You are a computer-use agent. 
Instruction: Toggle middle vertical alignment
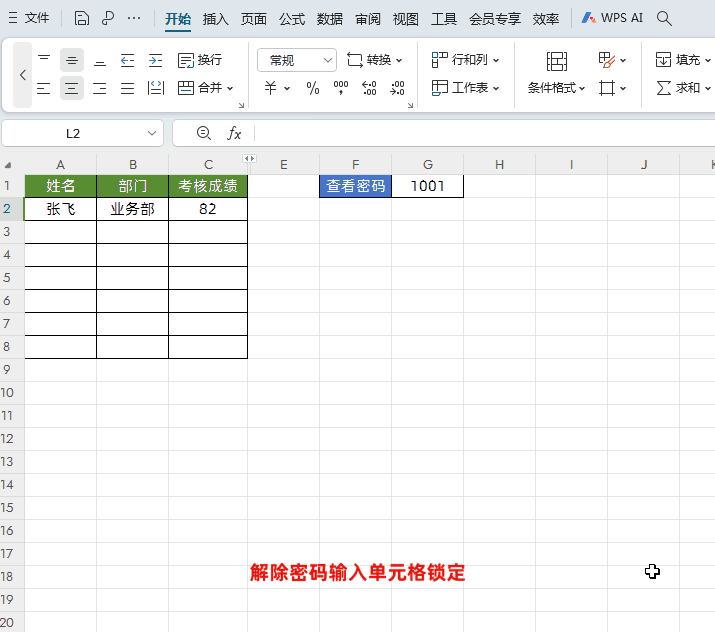pos(71,60)
